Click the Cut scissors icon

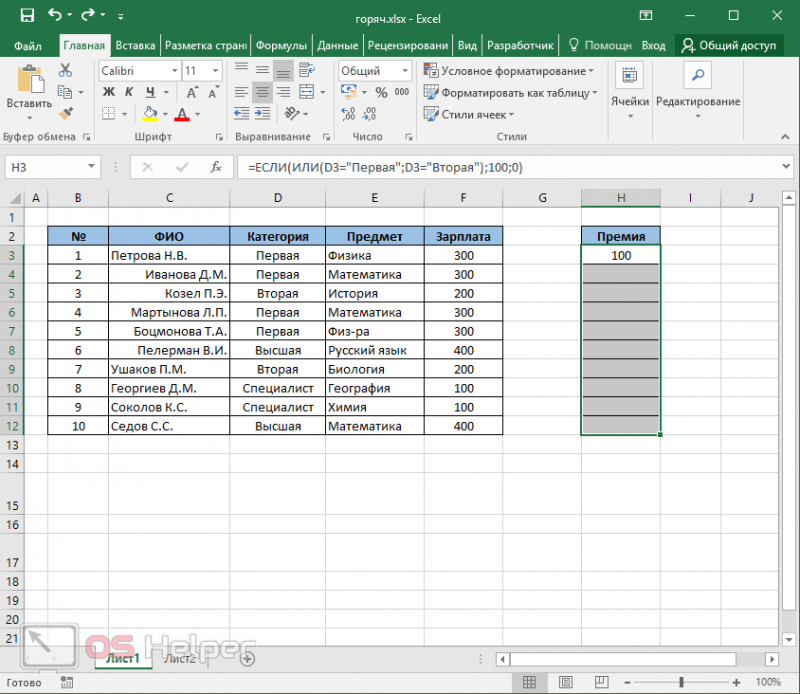(x=65, y=70)
